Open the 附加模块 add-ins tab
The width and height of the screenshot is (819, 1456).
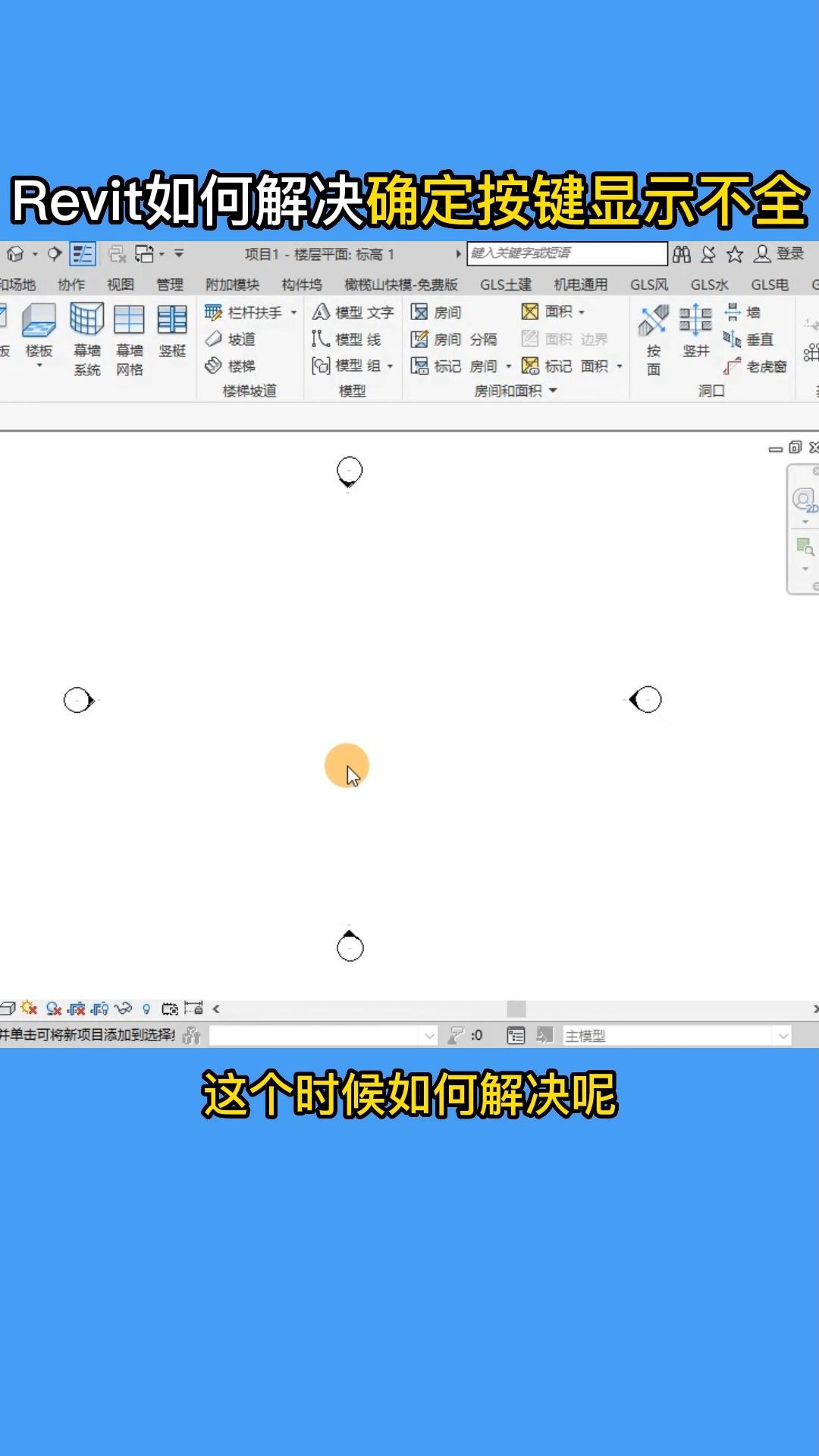pos(232,284)
